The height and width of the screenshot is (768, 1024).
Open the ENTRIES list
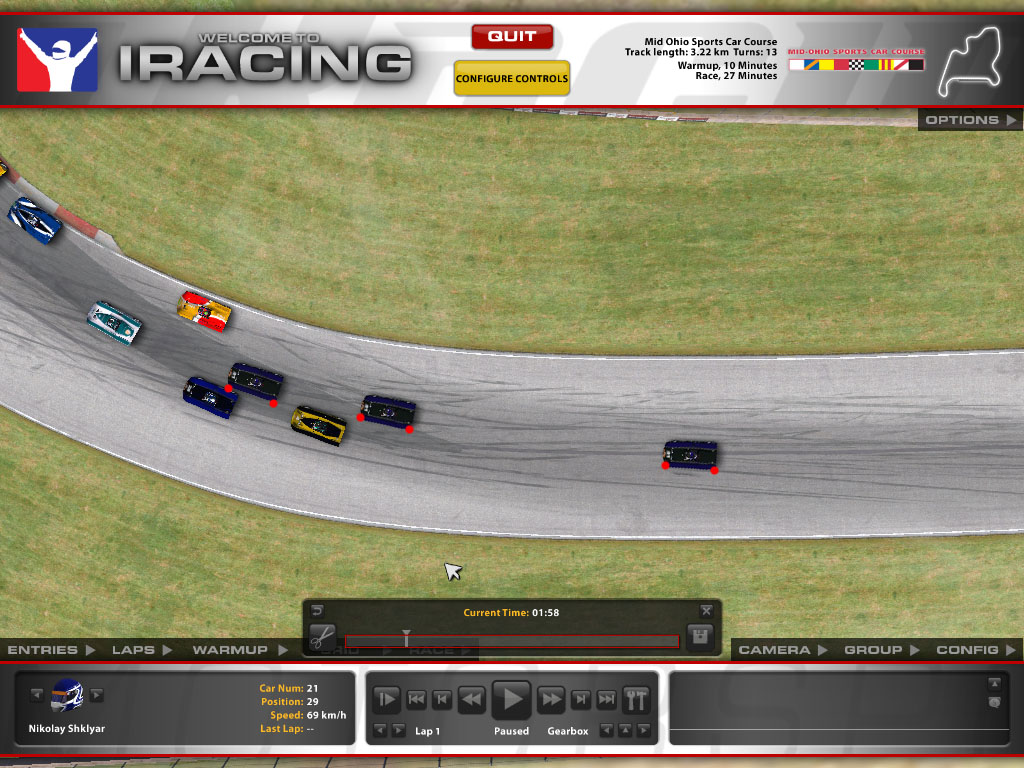[50, 650]
